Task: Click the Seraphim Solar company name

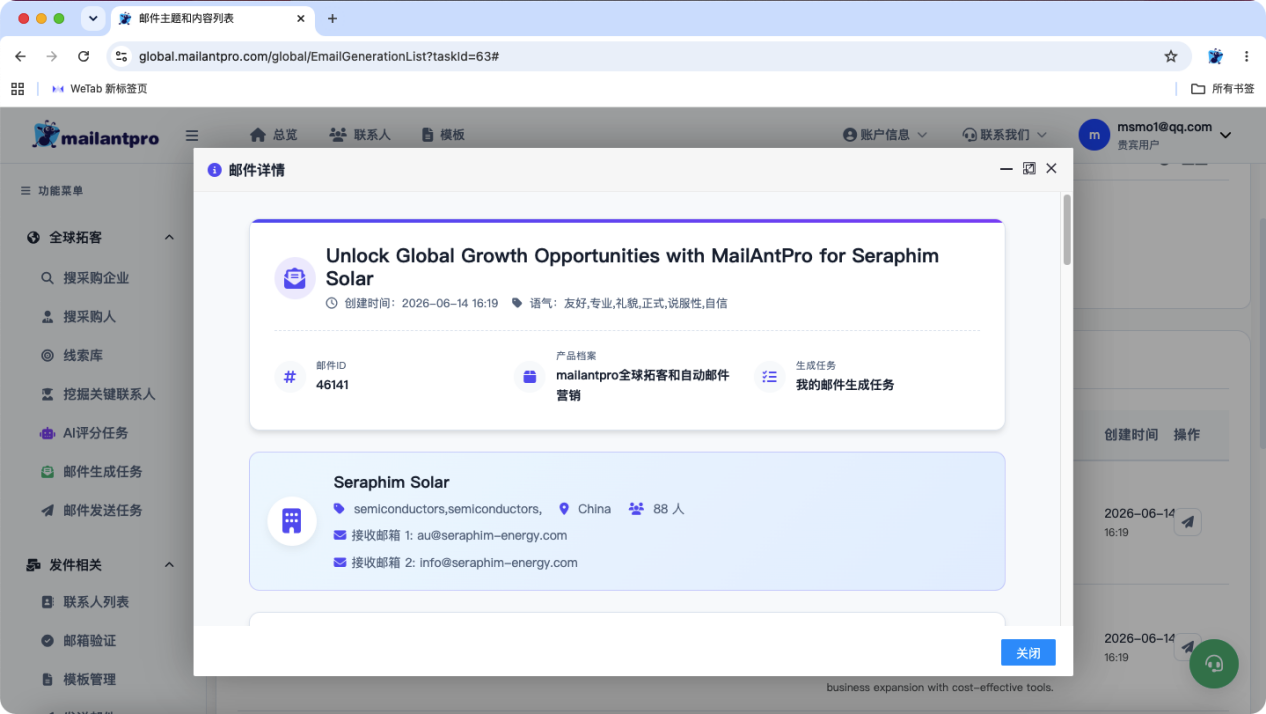Action: [x=392, y=482]
